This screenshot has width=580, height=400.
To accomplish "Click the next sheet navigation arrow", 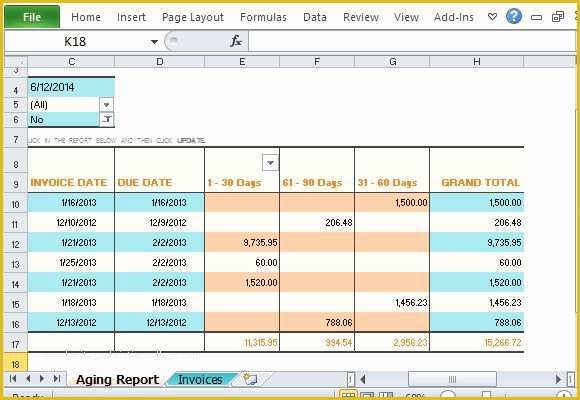I will click(42, 379).
